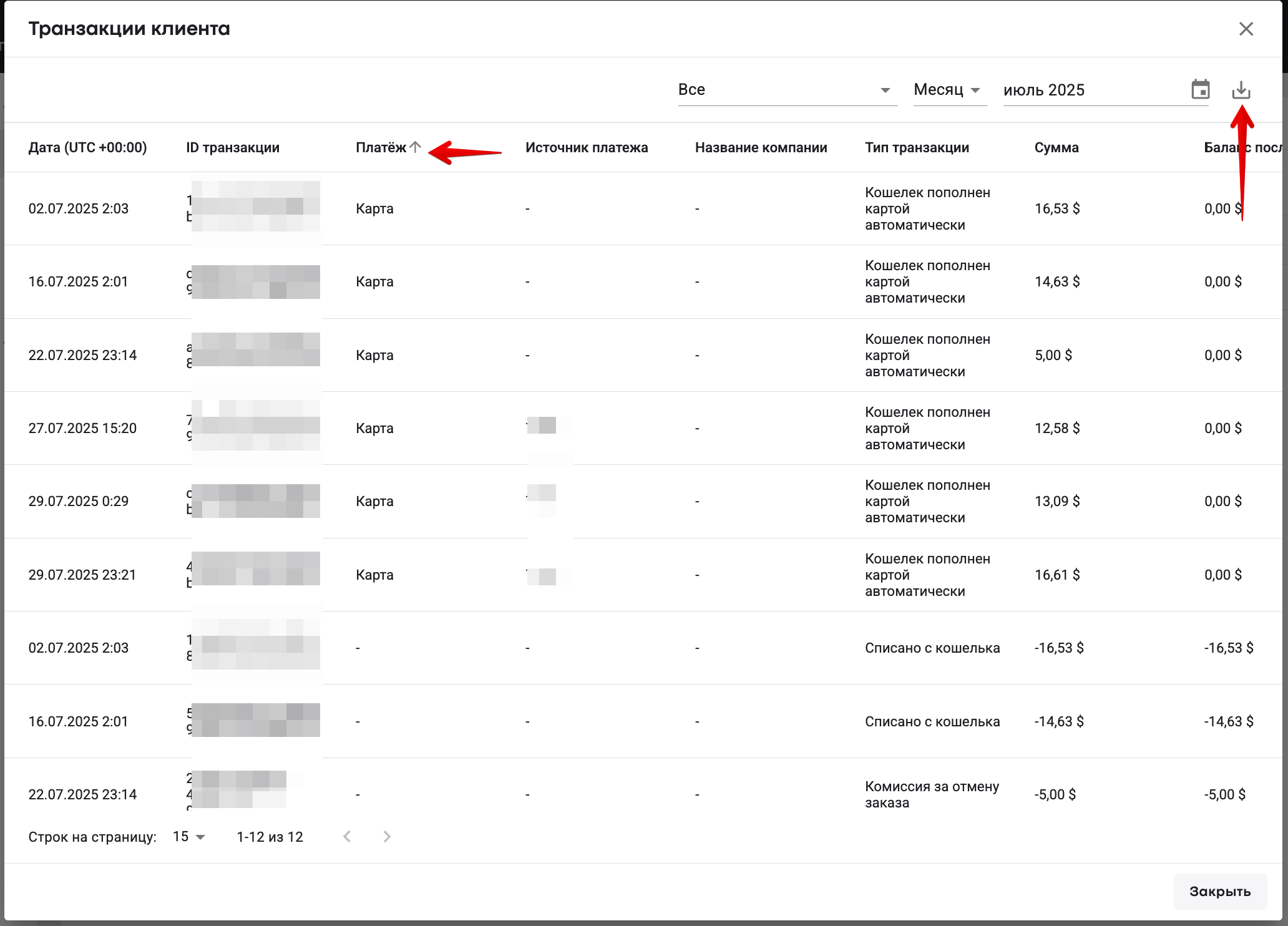Go to previous page arrow
Screen dimensions: 1288x926
click(x=348, y=836)
